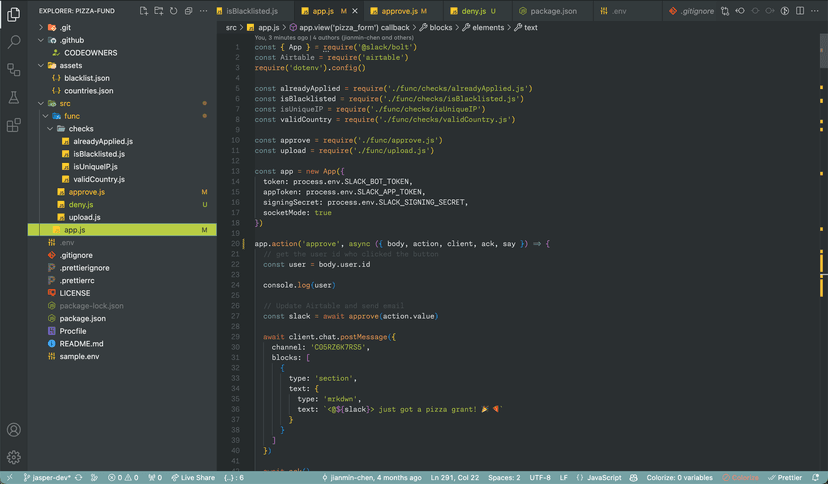Close the app.js editor tab
Viewport: 828px width, 484px height.
point(357,11)
